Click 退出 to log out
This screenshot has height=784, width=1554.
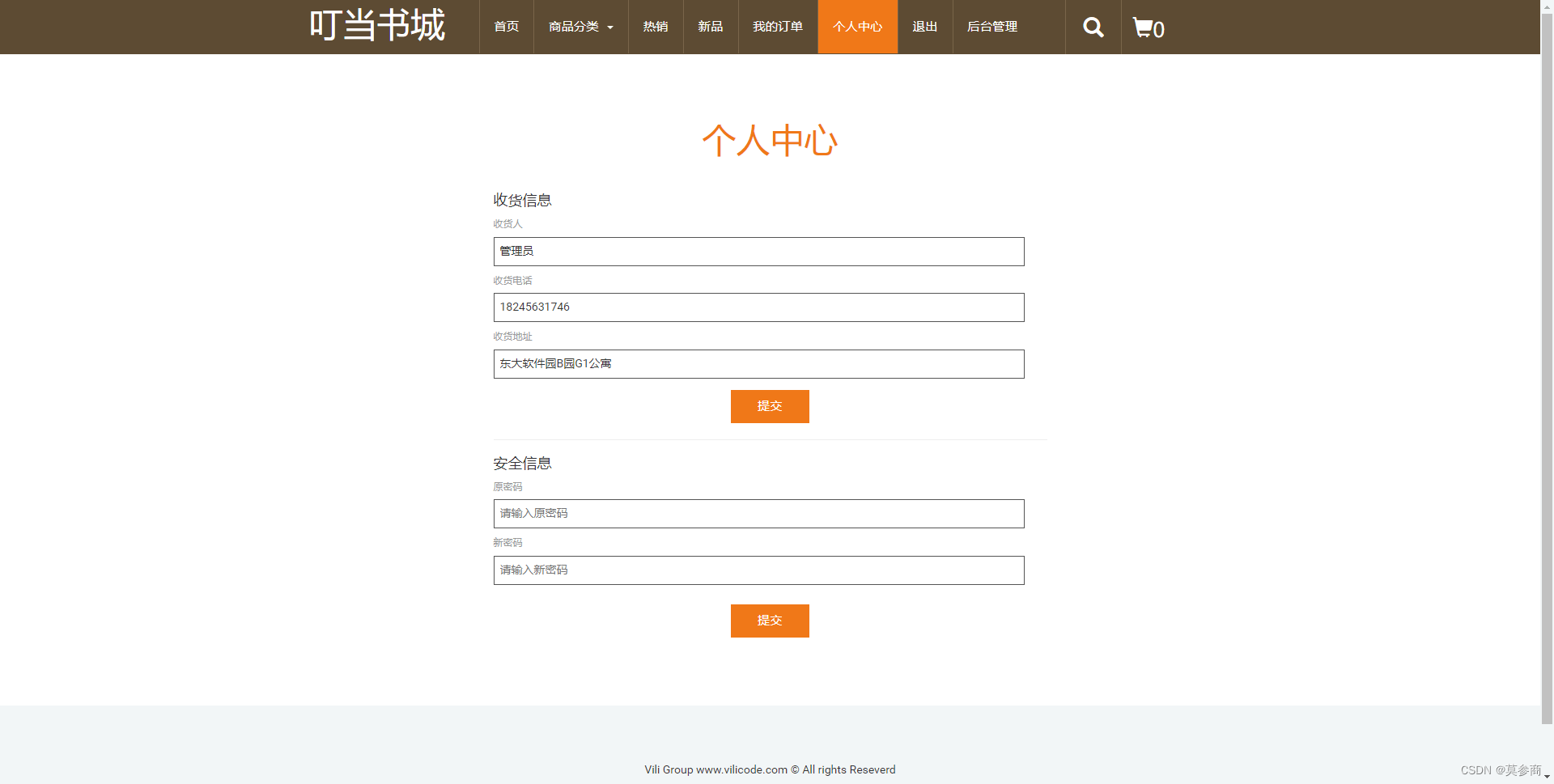click(924, 27)
